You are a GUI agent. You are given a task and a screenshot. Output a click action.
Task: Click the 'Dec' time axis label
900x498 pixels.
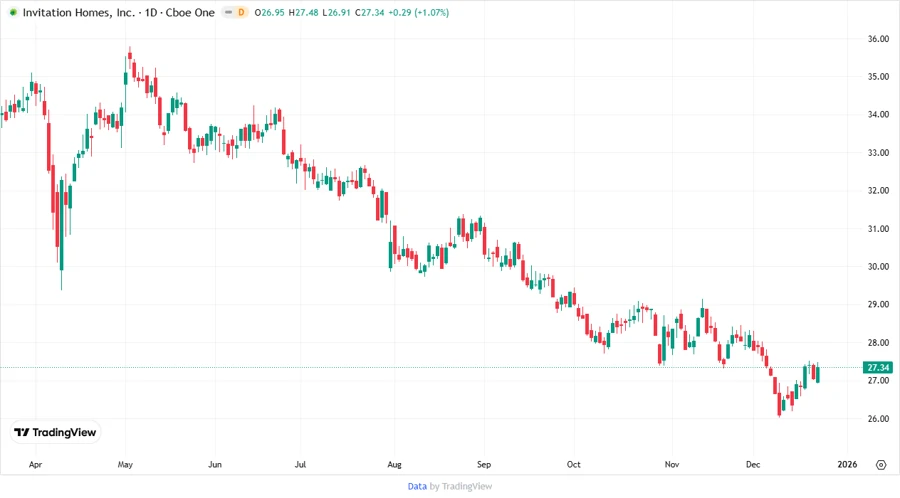[753, 464]
